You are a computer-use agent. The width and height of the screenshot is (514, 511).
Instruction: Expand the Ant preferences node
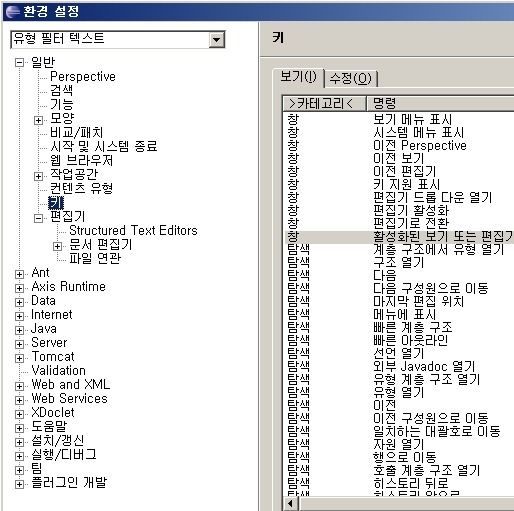[x=20, y=274]
